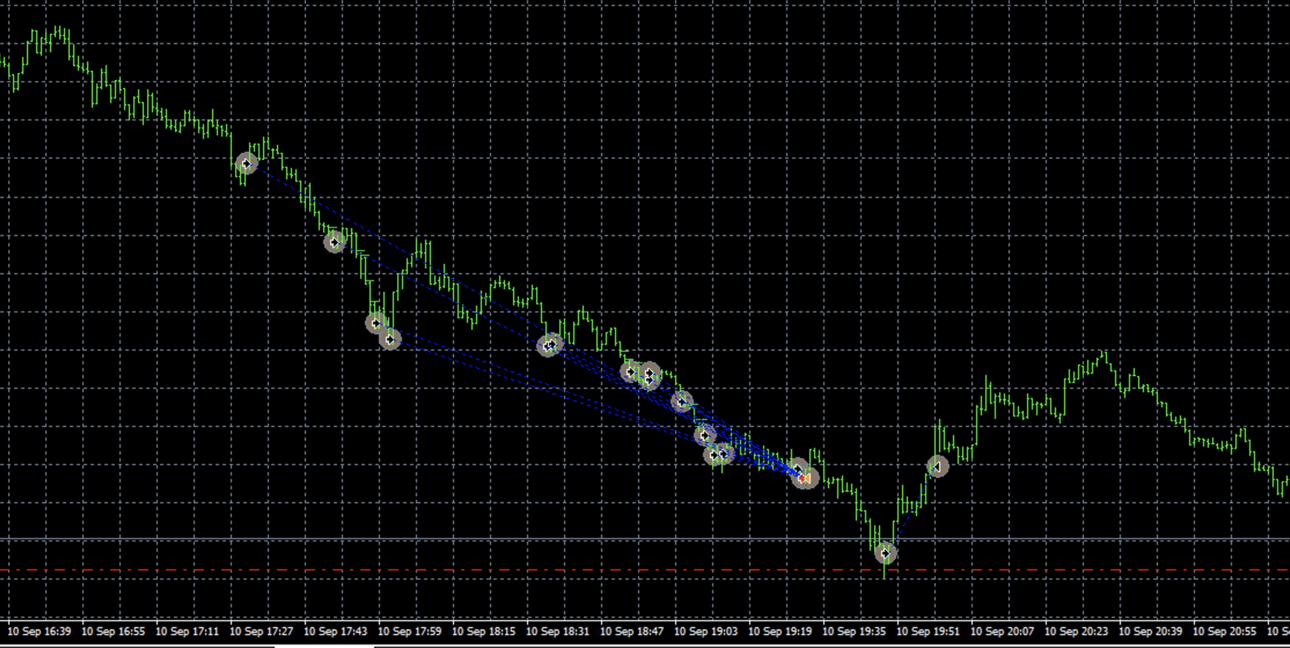This screenshot has height=648, width=1290.
Task: Click the lower of the two markers near 17:59
Action: coord(390,339)
